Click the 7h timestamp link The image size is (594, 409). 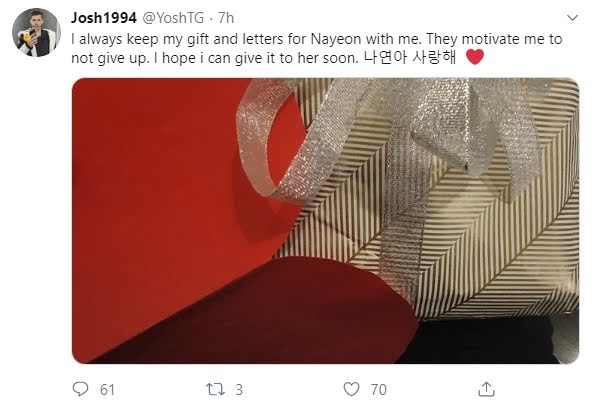pyautogui.click(x=226, y=18)
